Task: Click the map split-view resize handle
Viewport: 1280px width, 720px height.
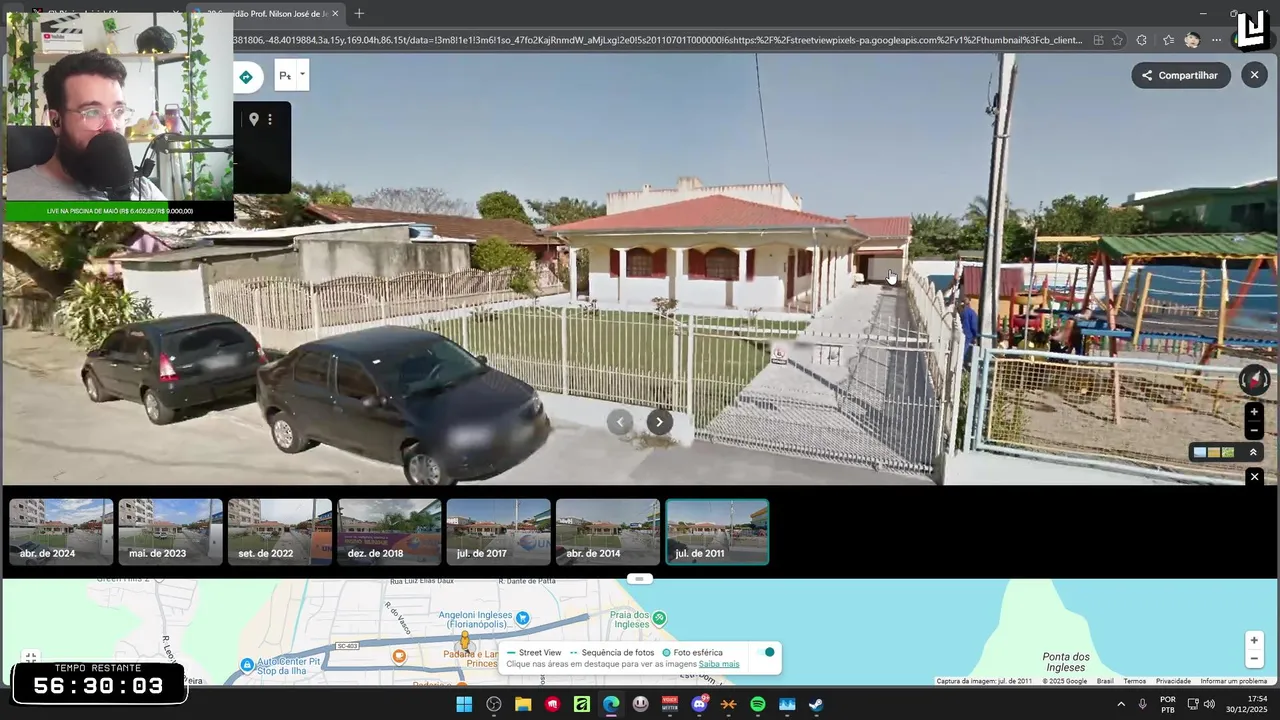Action: coord(640,579)
